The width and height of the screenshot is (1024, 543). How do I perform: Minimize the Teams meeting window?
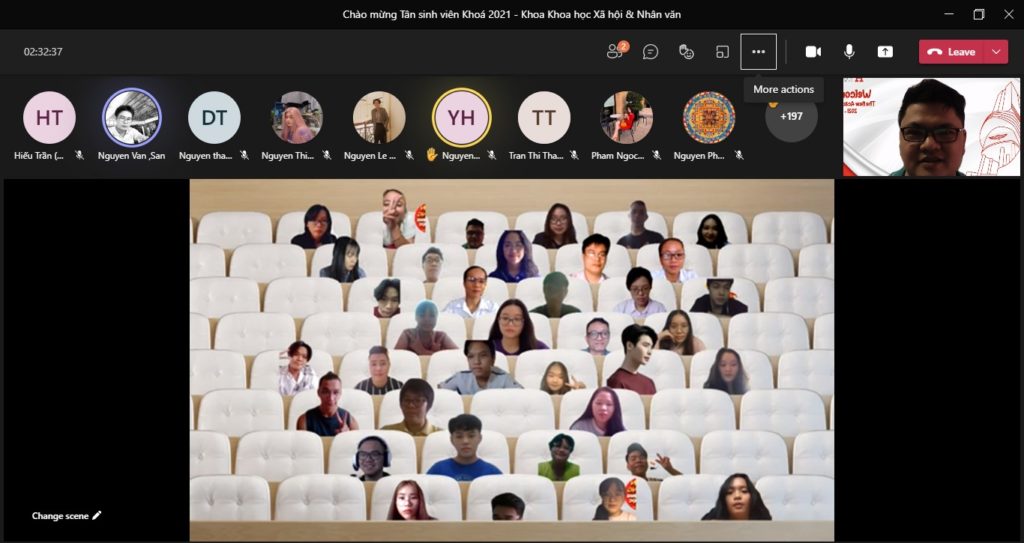coord(948,14)
